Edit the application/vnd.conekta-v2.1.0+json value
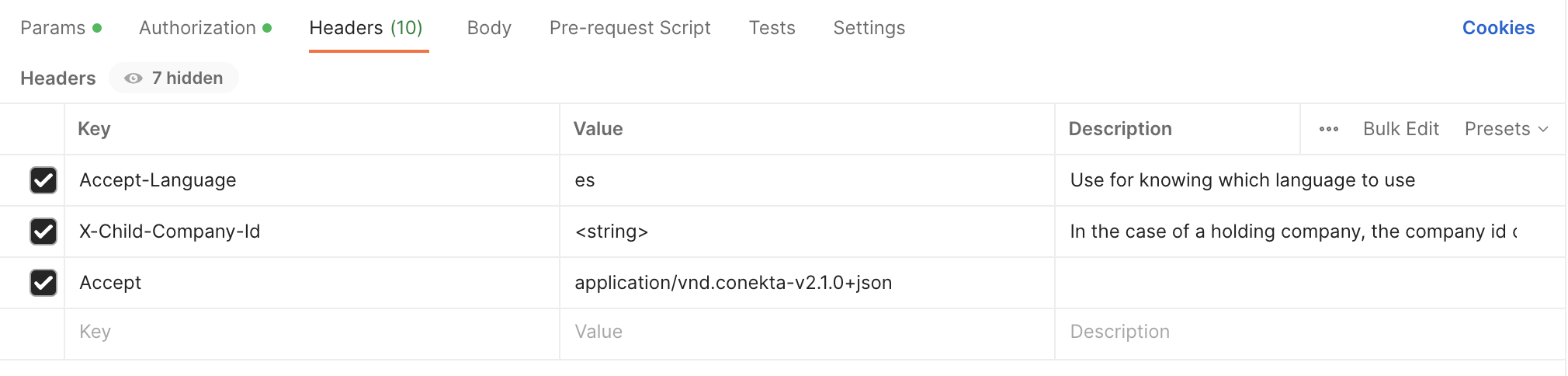The image size is (1568, 376). (x=733, y=283)
